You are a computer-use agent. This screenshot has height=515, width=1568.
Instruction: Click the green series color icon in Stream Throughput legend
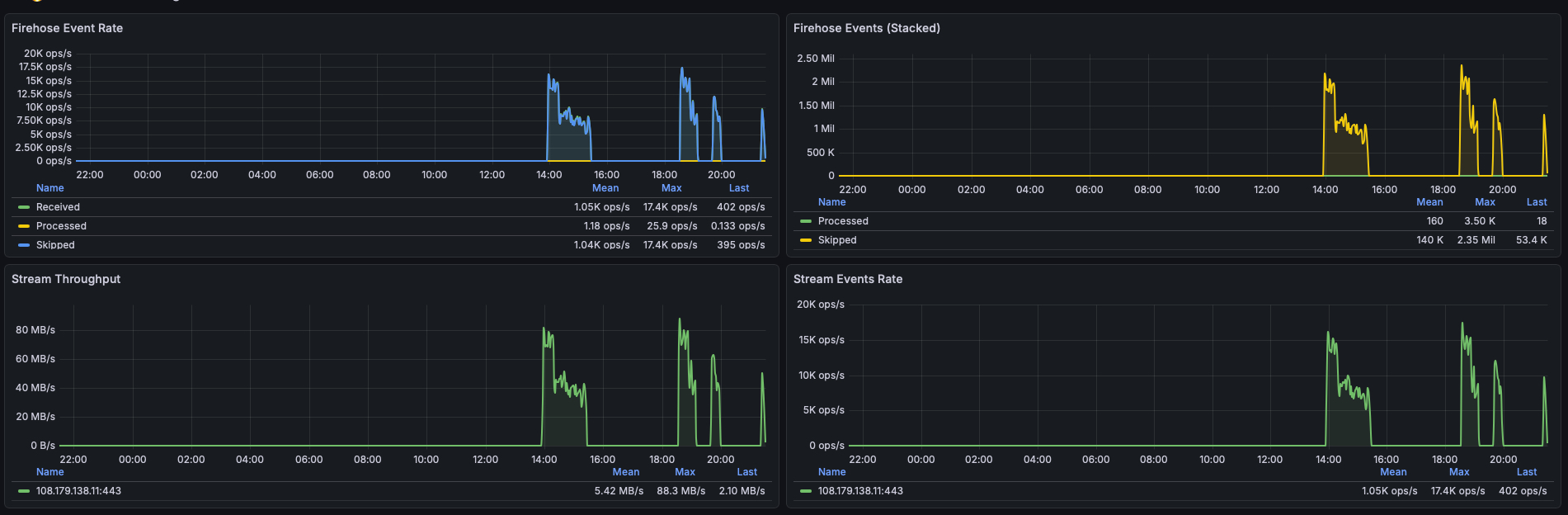[x=24, y=491]
